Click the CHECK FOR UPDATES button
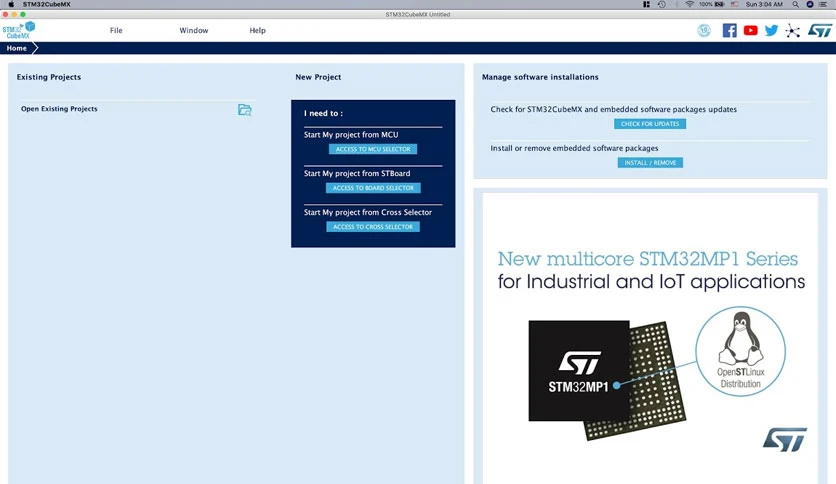The width and height of the screenshot is (836, 484). click(649, 124)
